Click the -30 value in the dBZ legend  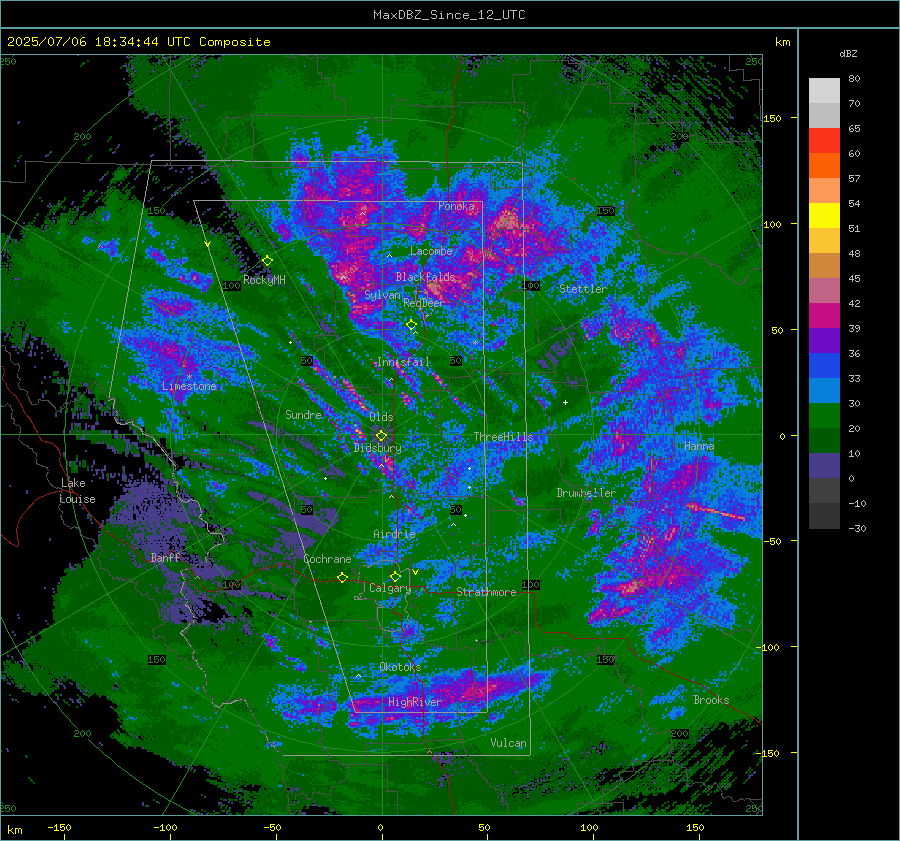click(x=857, y=528)
